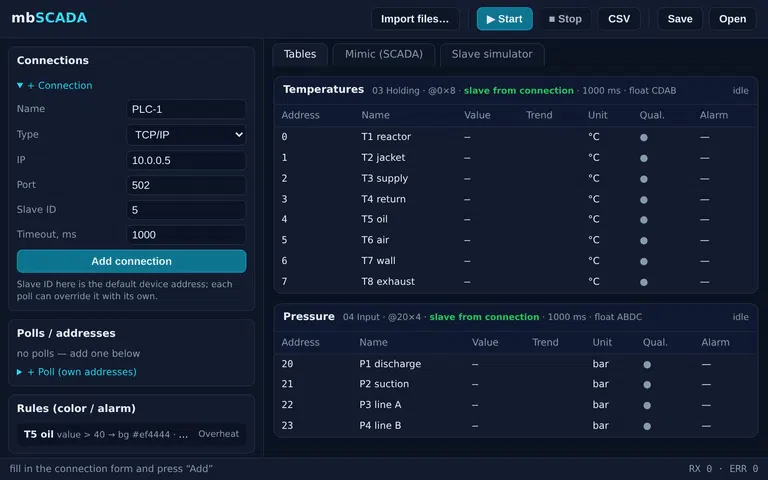Select the T4 return row name

tap(384, 199)
